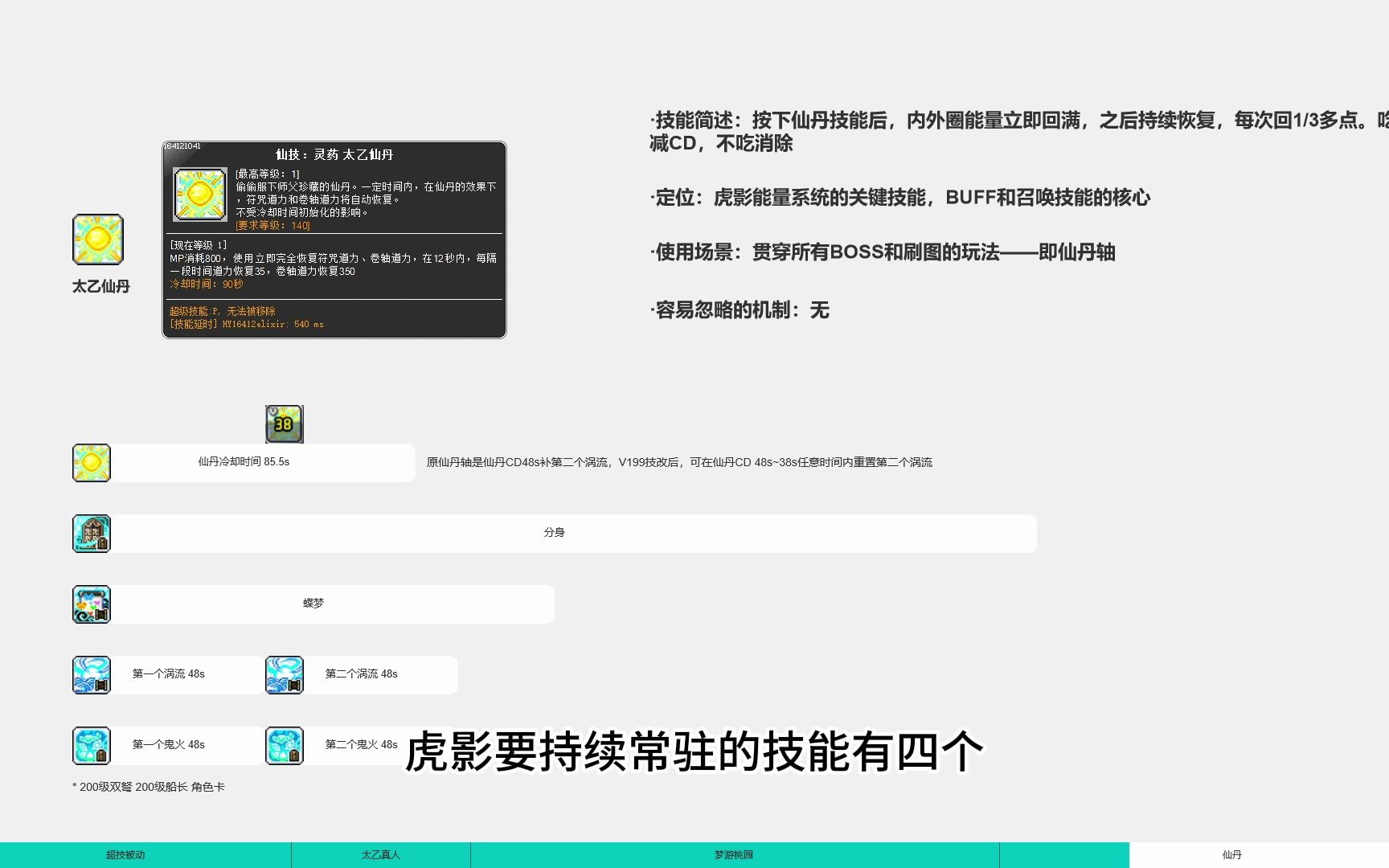Switch to the 梦游桃园 tab
The width and height of the screenshot is (1389, 868).
click(x=735, y=855)
